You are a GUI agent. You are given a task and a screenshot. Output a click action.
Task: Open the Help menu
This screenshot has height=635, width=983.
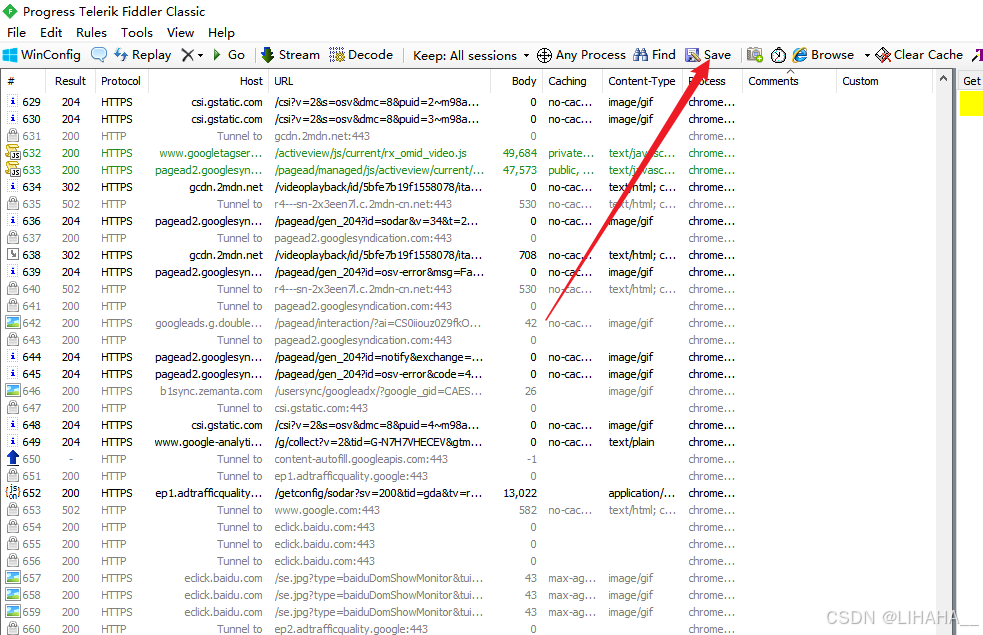(221, 33)
